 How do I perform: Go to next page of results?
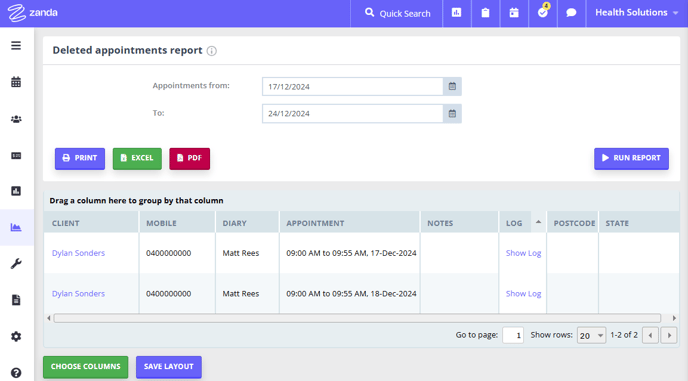point(669,335)
